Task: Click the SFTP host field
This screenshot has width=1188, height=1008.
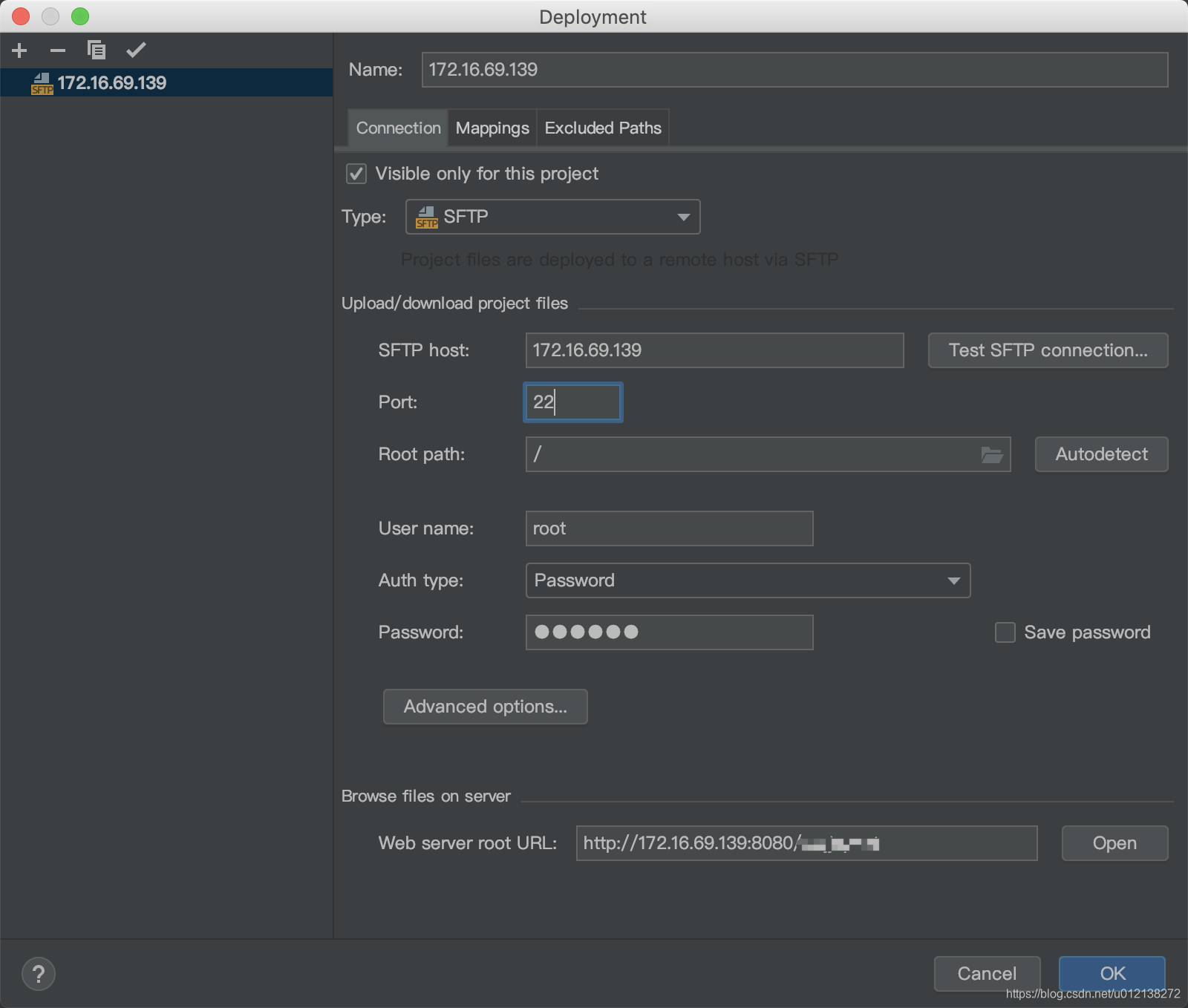Action: [x=714, y=350]
